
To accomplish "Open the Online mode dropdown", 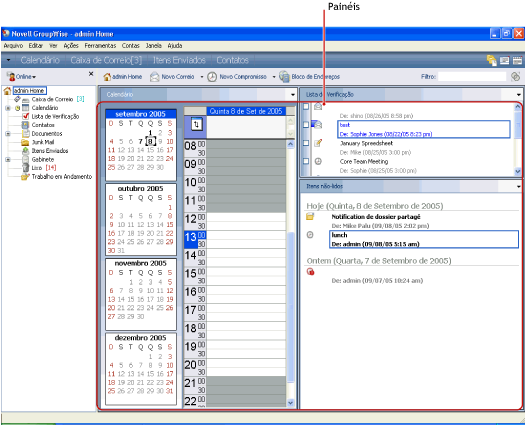I will coord(34,77).
